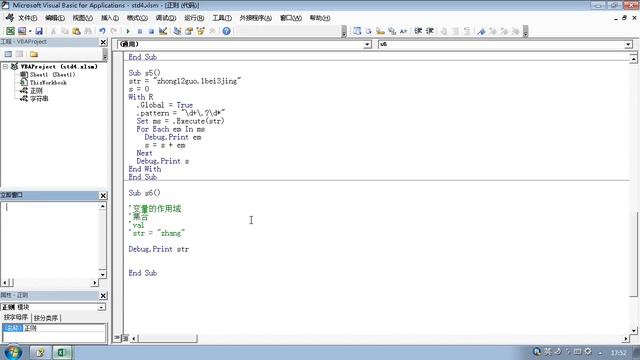The image size is (640, 360).
Task: Click the taskbar clock showing 17:52
Action: tap(619, 352)
